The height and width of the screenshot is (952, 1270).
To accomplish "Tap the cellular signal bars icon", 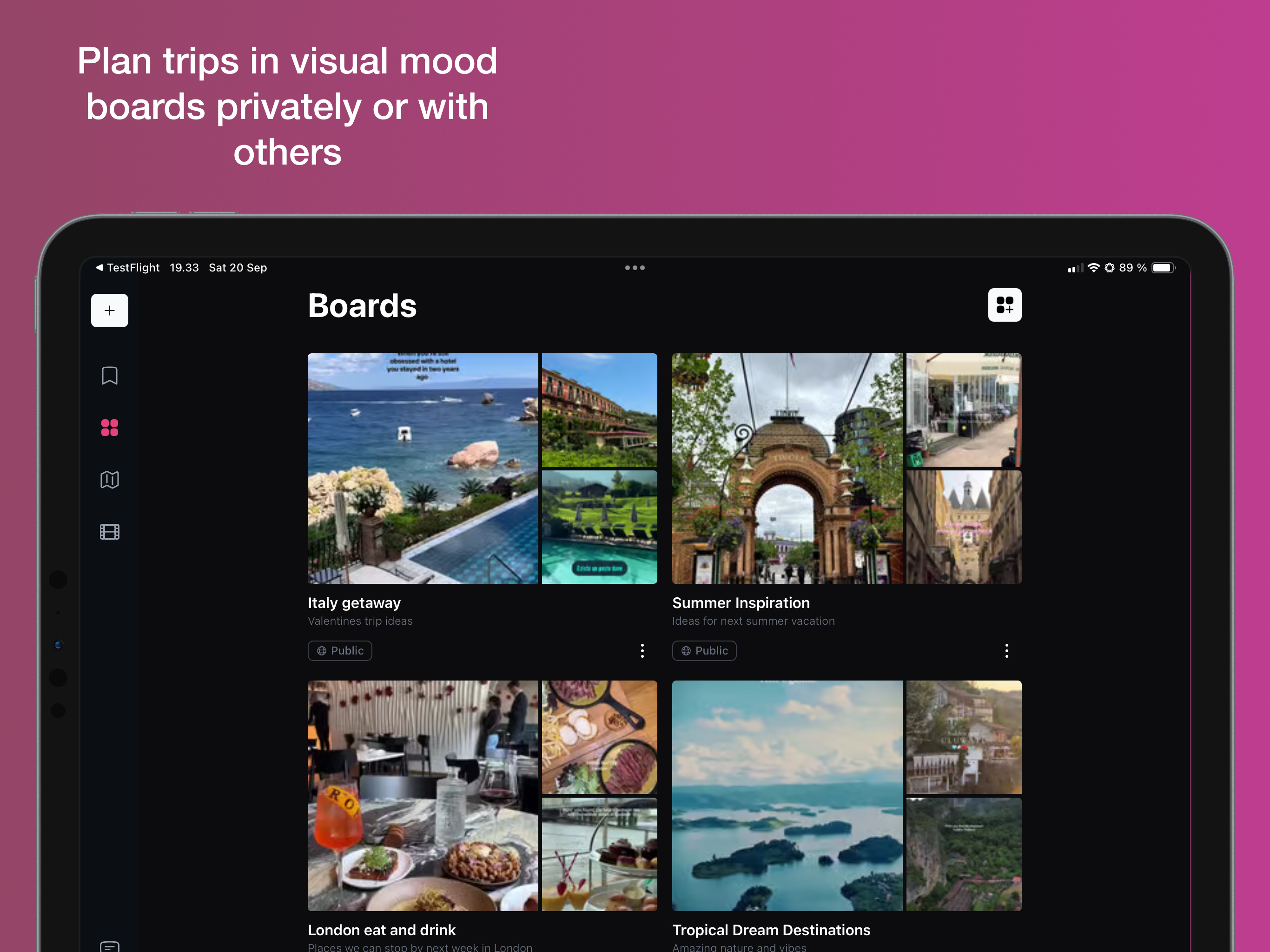I will click(x=1075, y=268).
